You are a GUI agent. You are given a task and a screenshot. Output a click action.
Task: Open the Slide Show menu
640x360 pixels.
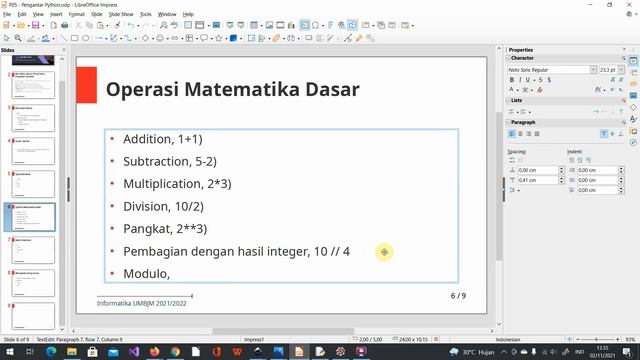(x=121, y=14)
